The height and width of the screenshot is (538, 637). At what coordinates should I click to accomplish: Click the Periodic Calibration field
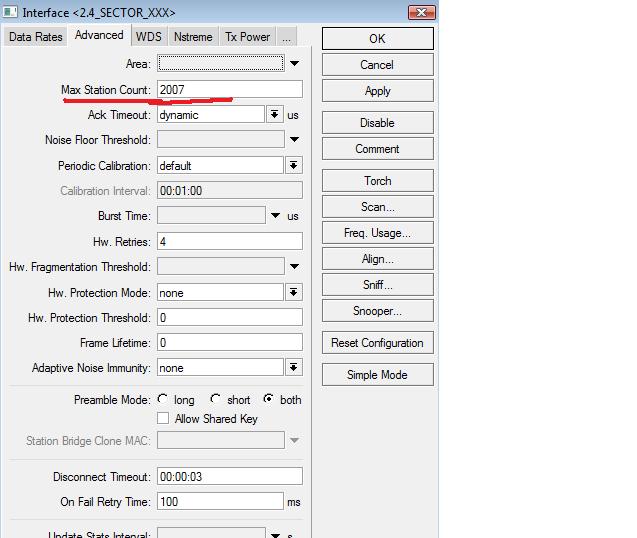[x=220, y=165]
